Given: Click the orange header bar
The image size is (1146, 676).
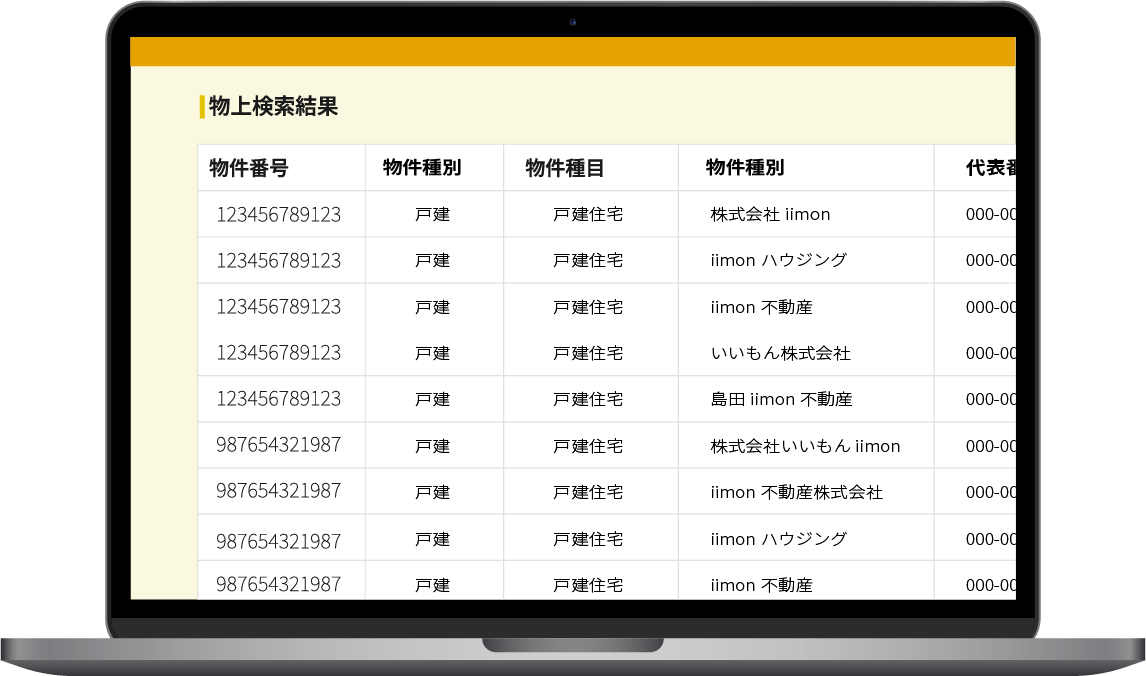Looking at the screenshot, I should click(x=572, y=52).
